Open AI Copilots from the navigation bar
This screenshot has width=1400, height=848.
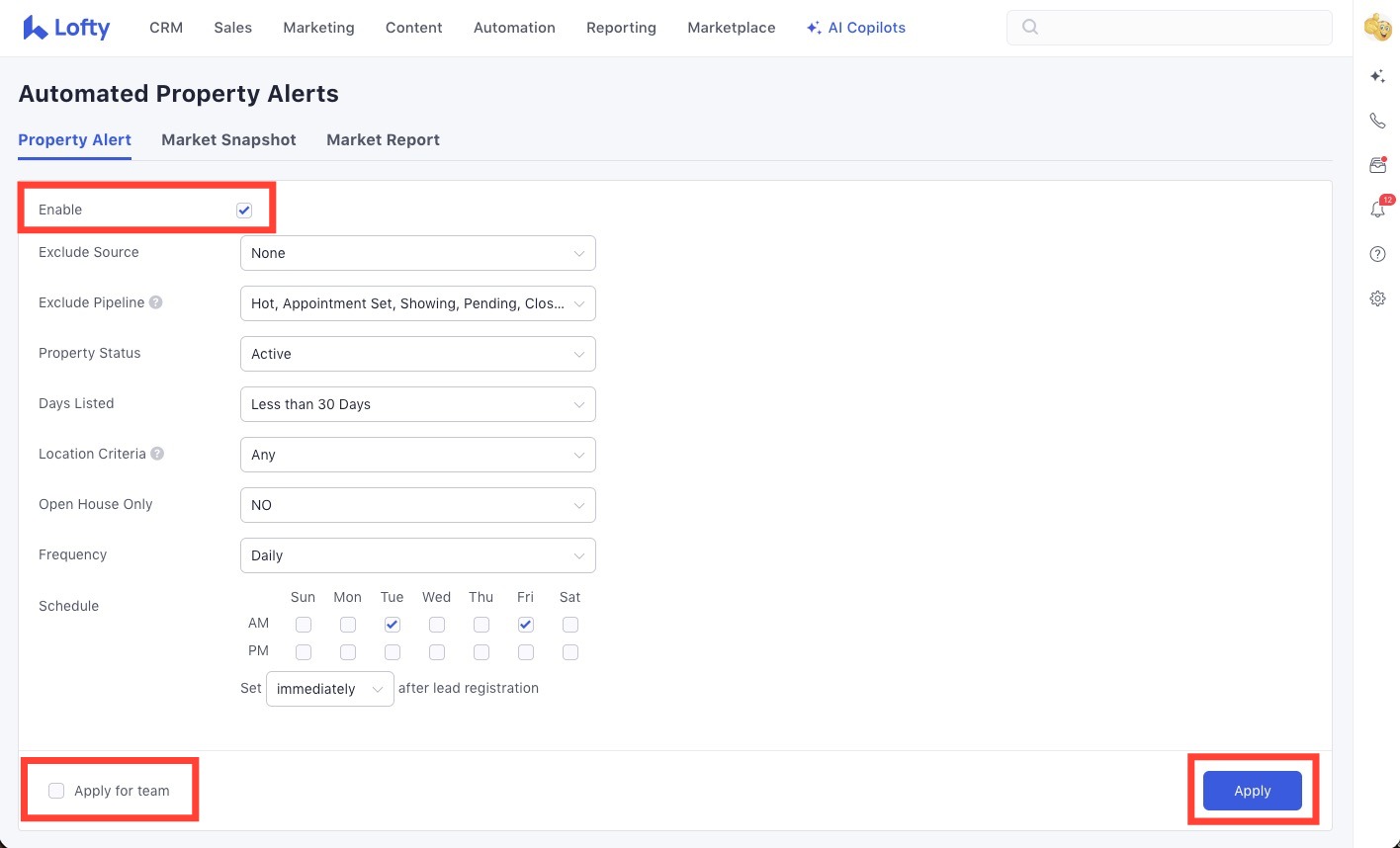(x=856, y=28)
